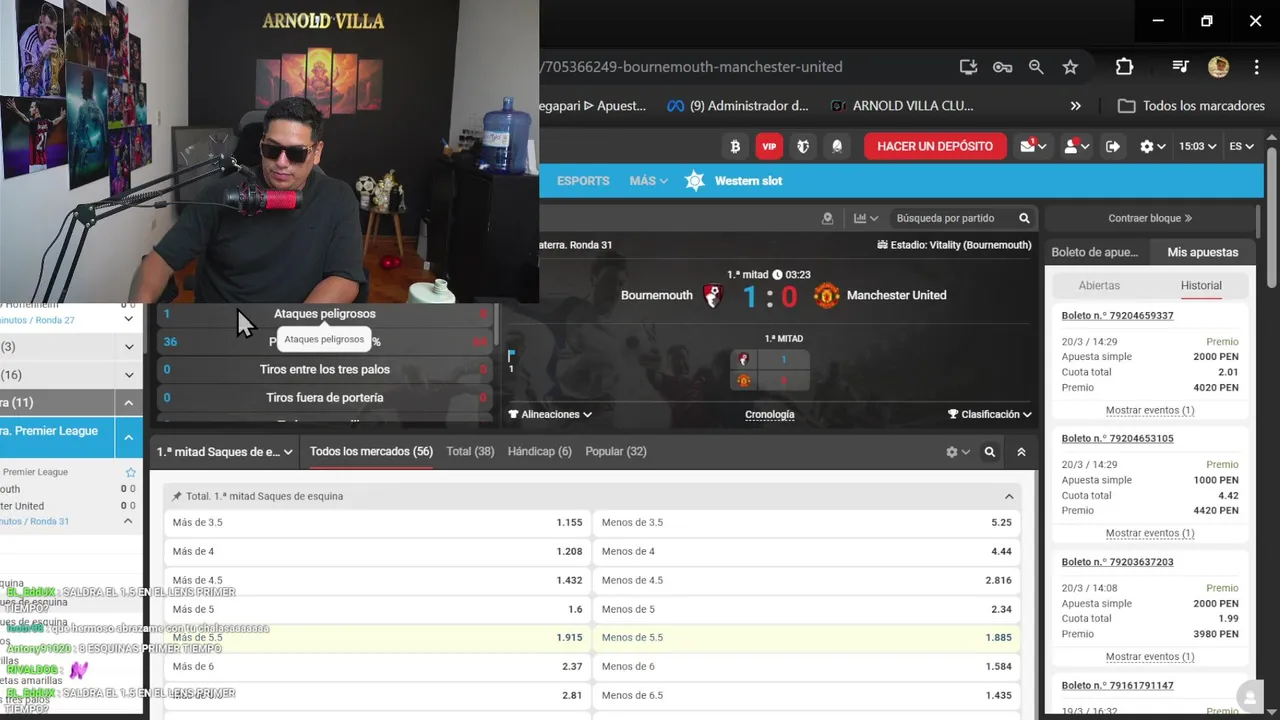Change language via the ES dropdown
The height and width of the screenshot is (720, 1280).
1241,146
